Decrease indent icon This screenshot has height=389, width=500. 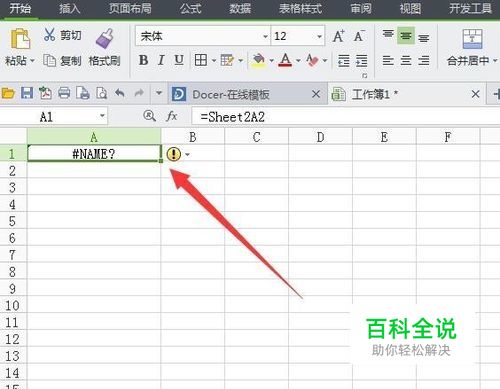344,61
